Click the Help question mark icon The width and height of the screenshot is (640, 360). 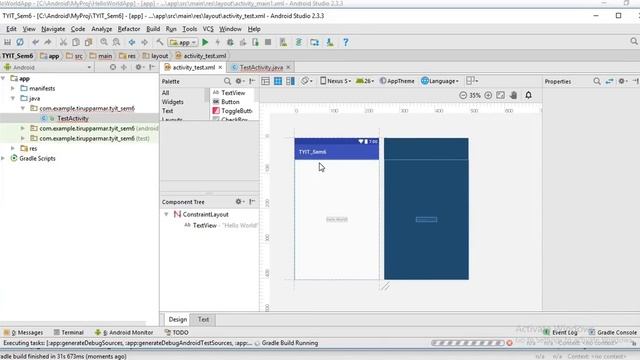(x=346, y=42)
